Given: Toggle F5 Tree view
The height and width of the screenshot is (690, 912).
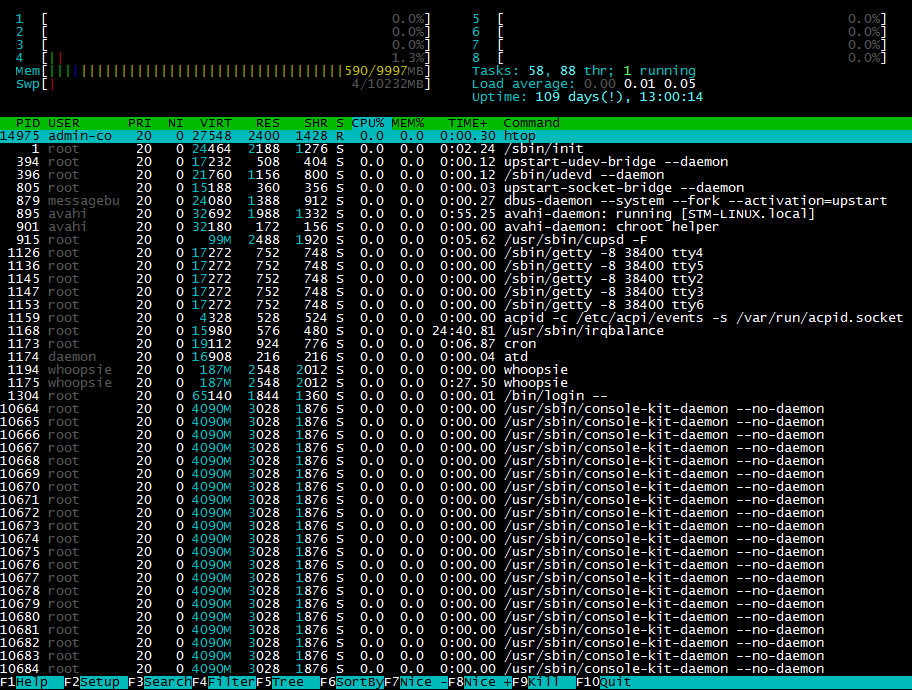Looking at the screenshot, I should tap(287, 682).
